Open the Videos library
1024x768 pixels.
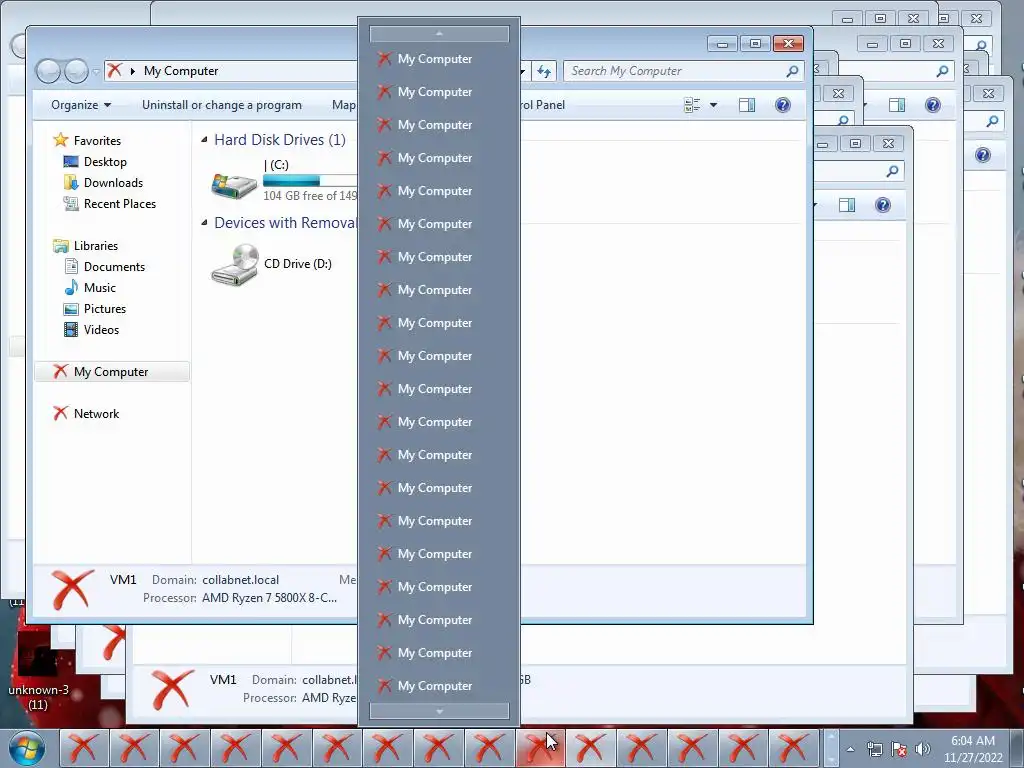pos(101,330)
